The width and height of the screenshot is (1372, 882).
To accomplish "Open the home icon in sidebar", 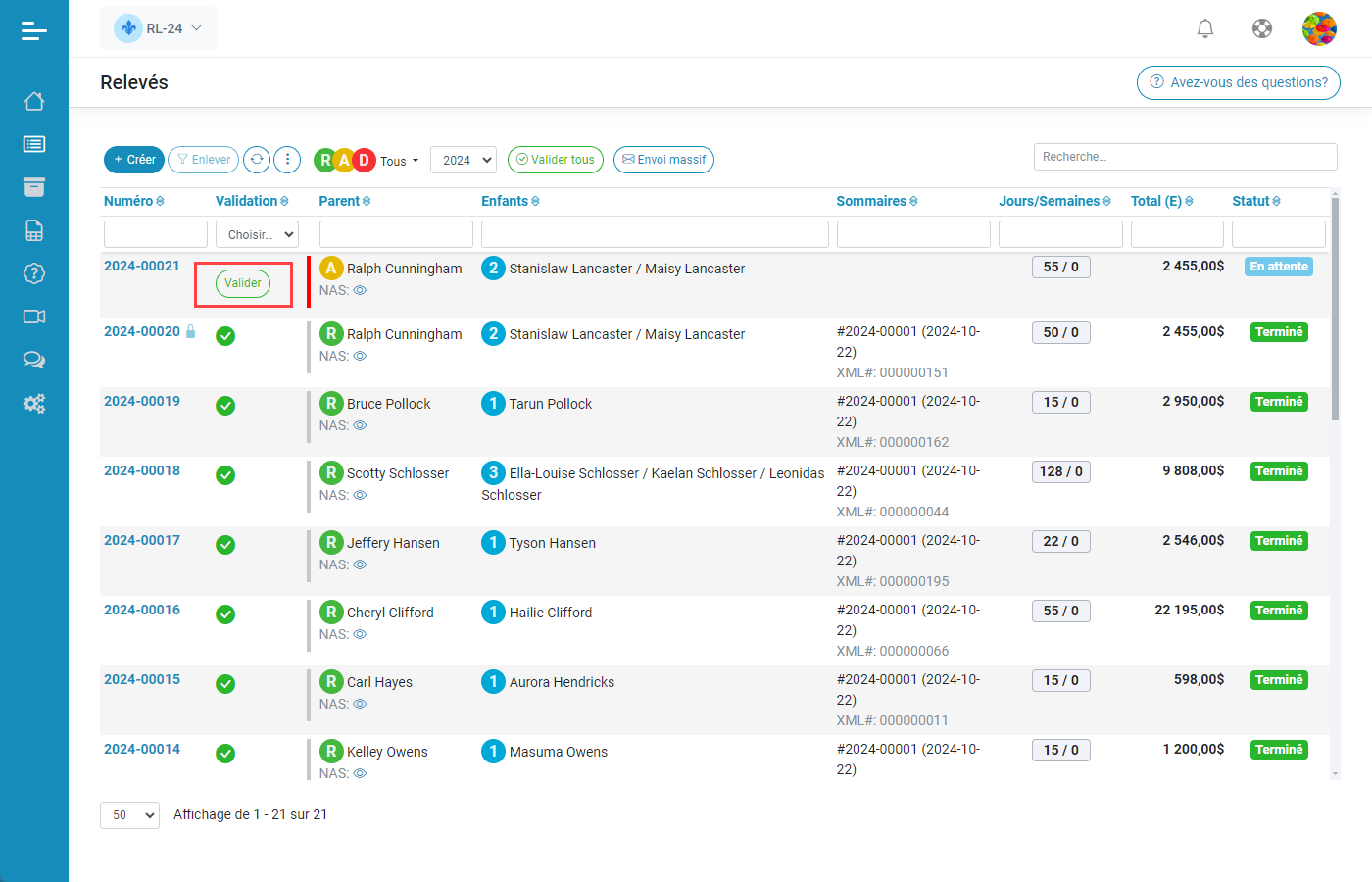I will (x=34, y=101).
